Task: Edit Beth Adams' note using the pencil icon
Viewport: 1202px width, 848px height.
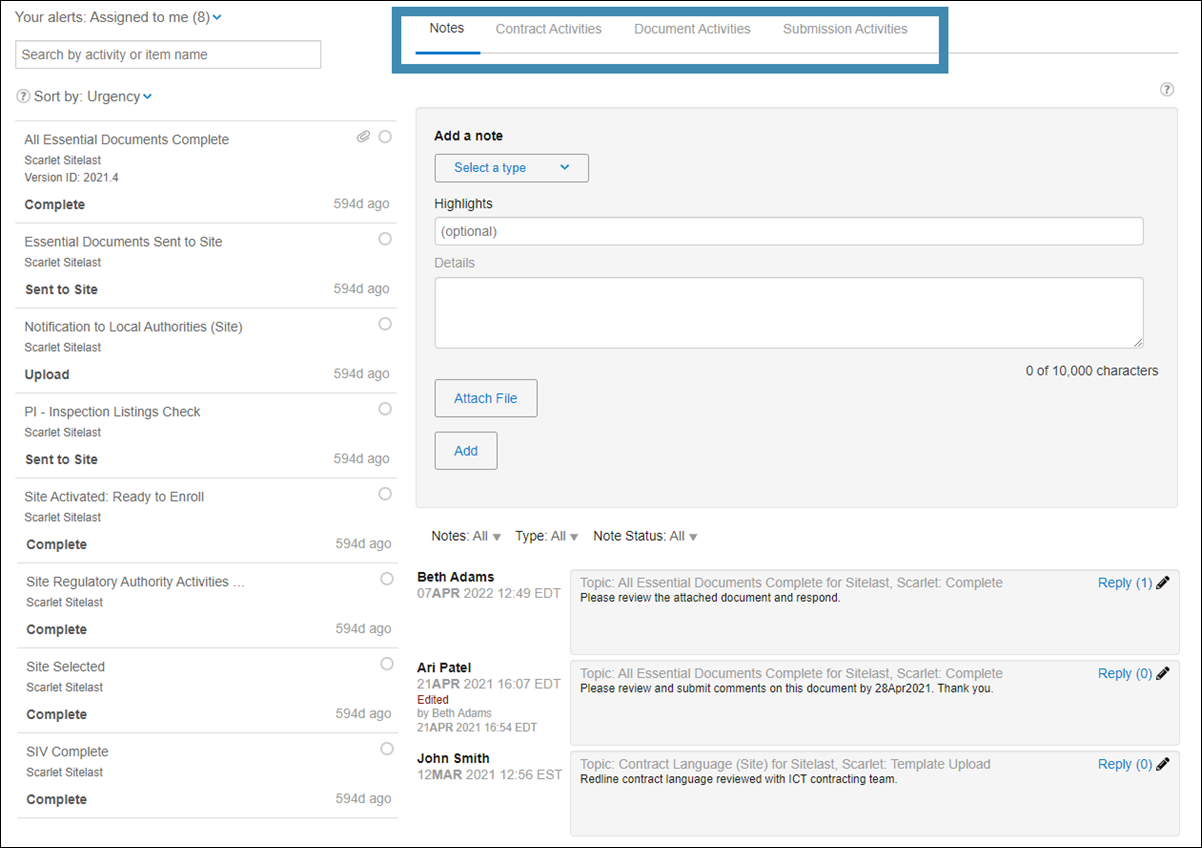Action: pyautogui.click(x=1161, y=582)
